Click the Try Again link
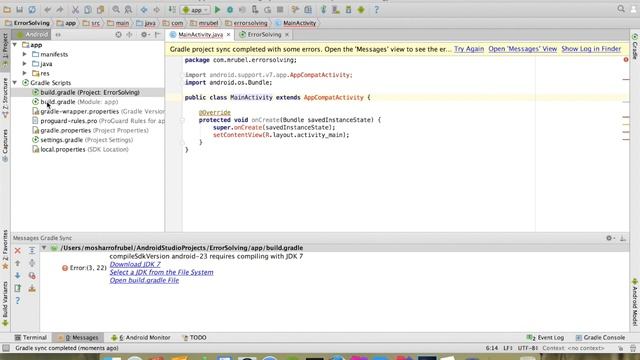The width and height of the screenshot is (640, 360). pos(469,49)
